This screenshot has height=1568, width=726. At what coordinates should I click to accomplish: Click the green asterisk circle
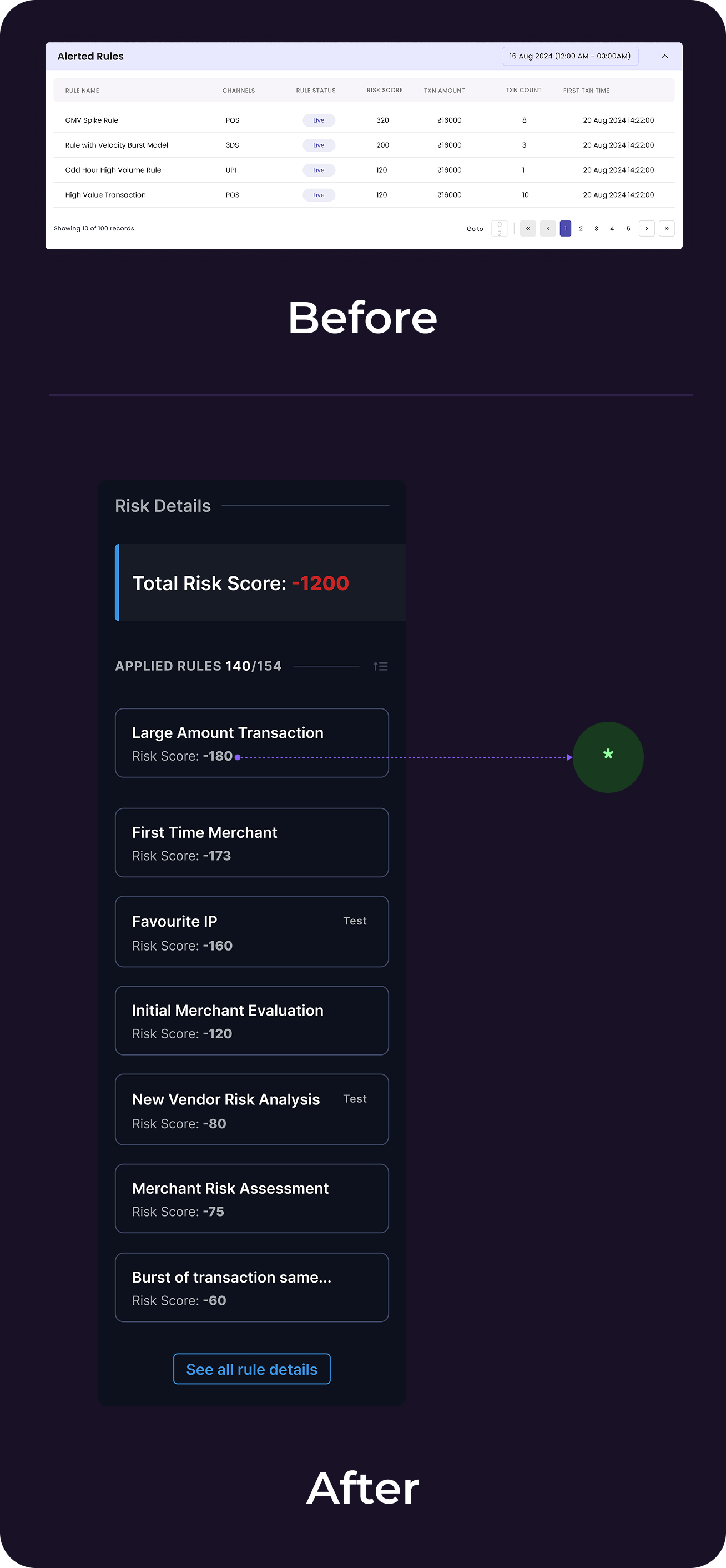click(x=608, y=757)
